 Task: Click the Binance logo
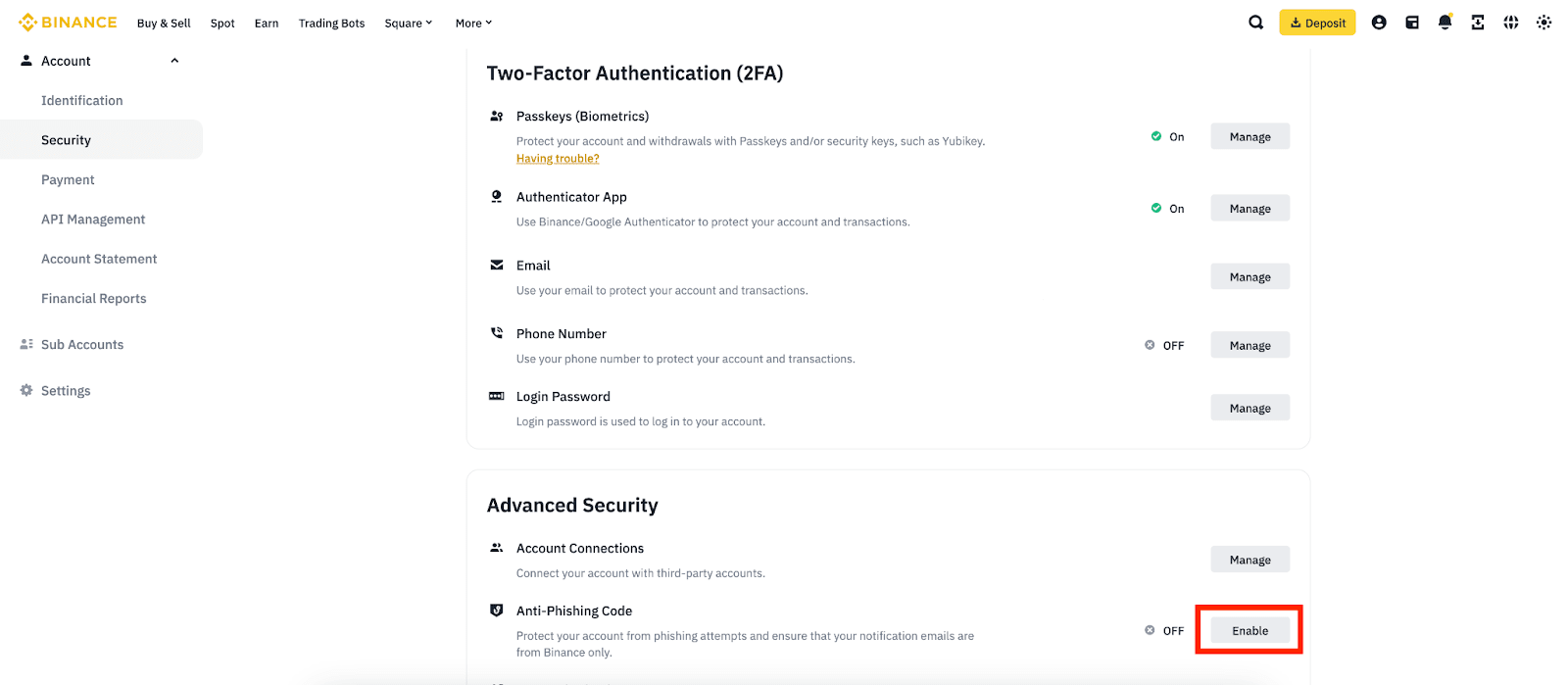(68, 23)
